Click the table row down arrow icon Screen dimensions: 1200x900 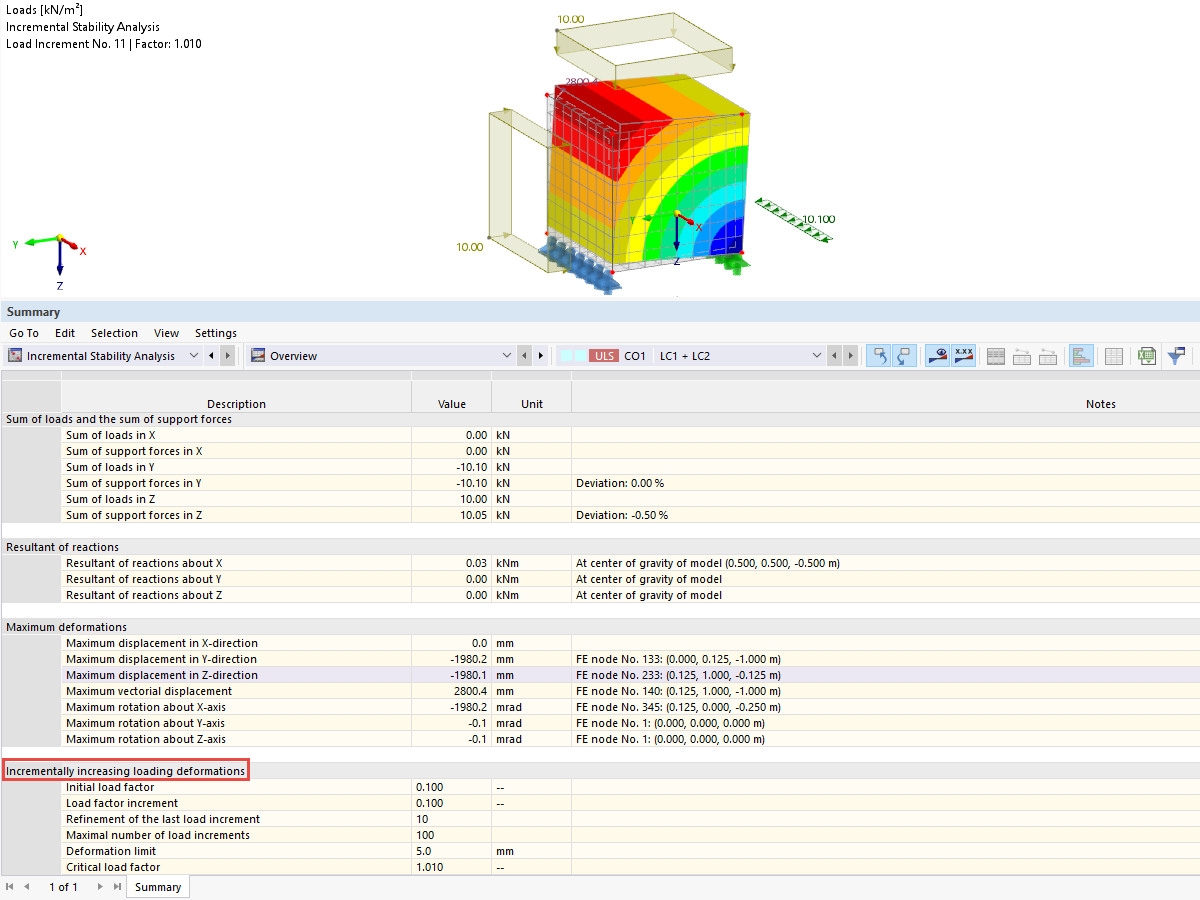pyautogui.click(x=1048, y=356)
